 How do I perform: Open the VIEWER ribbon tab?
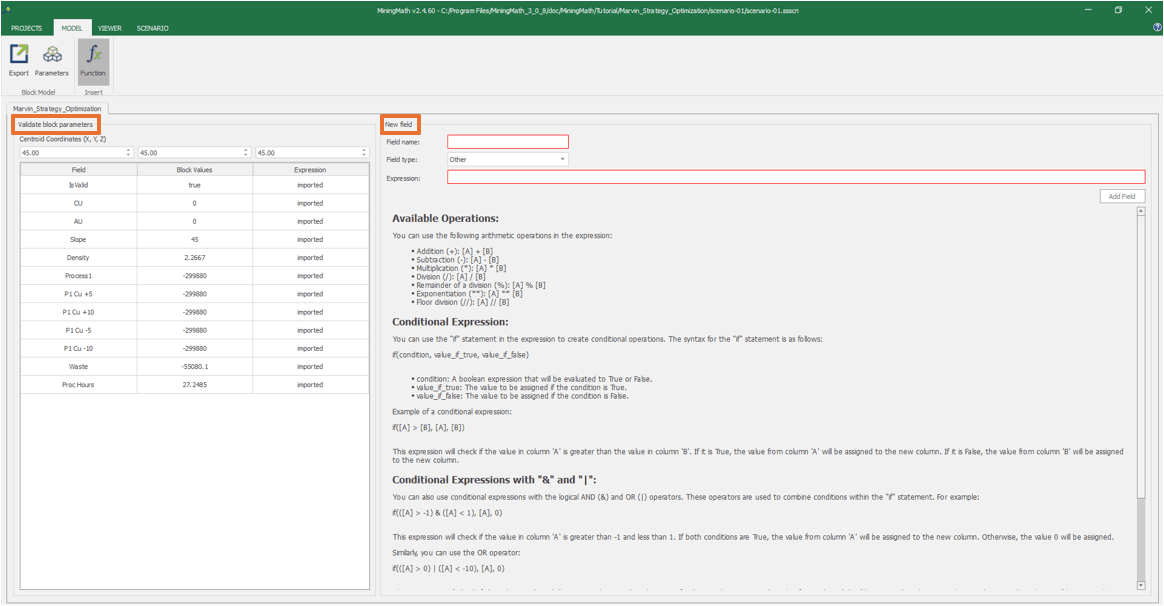(x=110, y=28)
